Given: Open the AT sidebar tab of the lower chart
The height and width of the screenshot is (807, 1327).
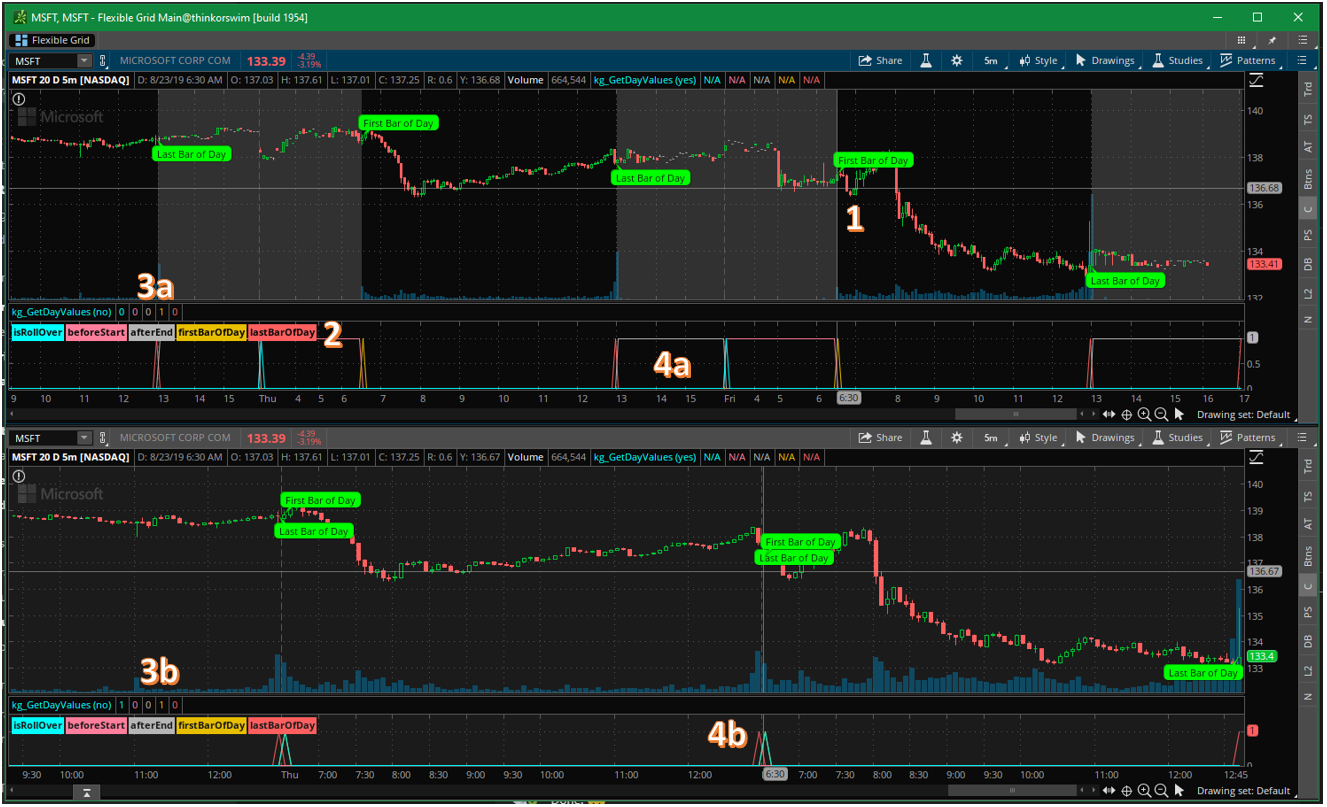Looking at the screenshot, I should 1309,524.
